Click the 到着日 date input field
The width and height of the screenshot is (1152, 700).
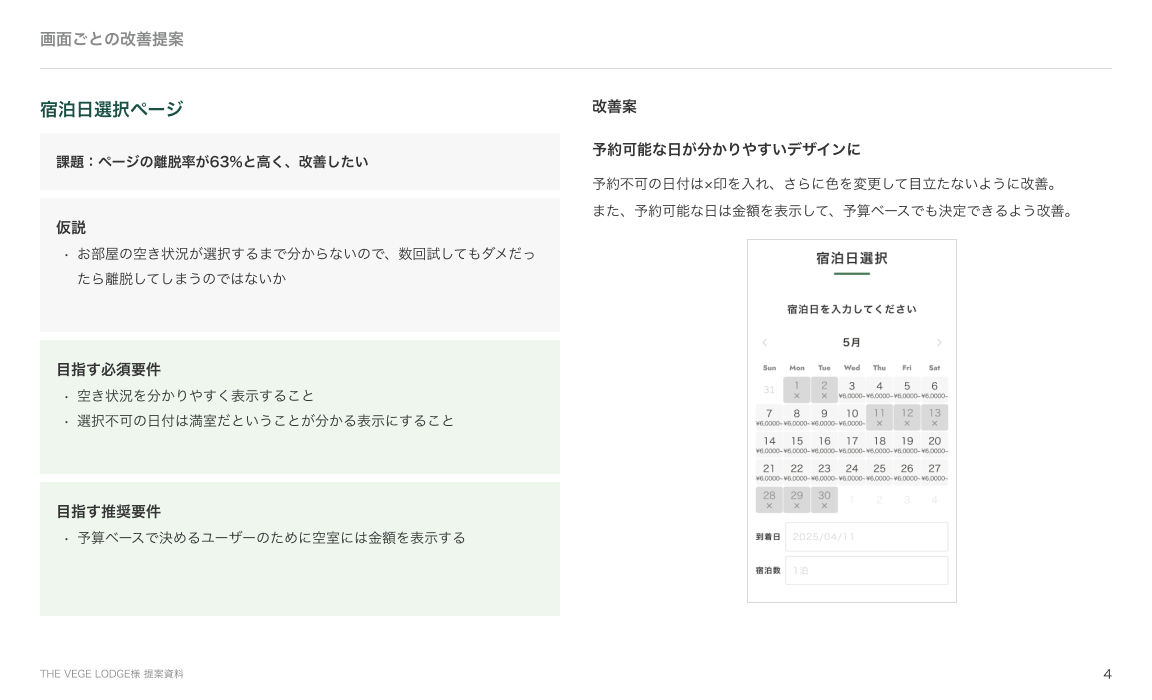coord(866,537)
